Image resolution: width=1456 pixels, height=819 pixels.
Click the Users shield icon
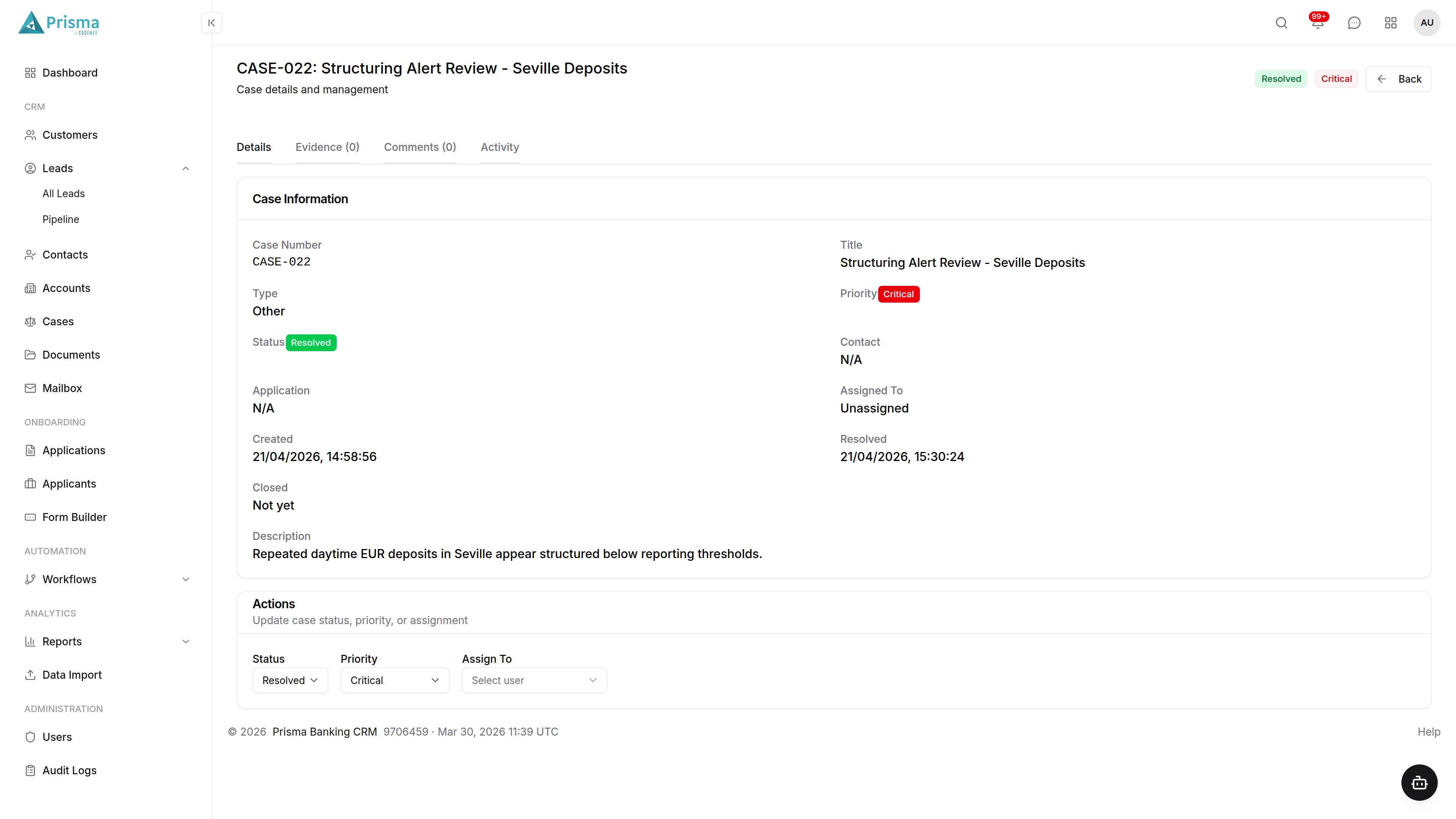(x=30, y=737)
